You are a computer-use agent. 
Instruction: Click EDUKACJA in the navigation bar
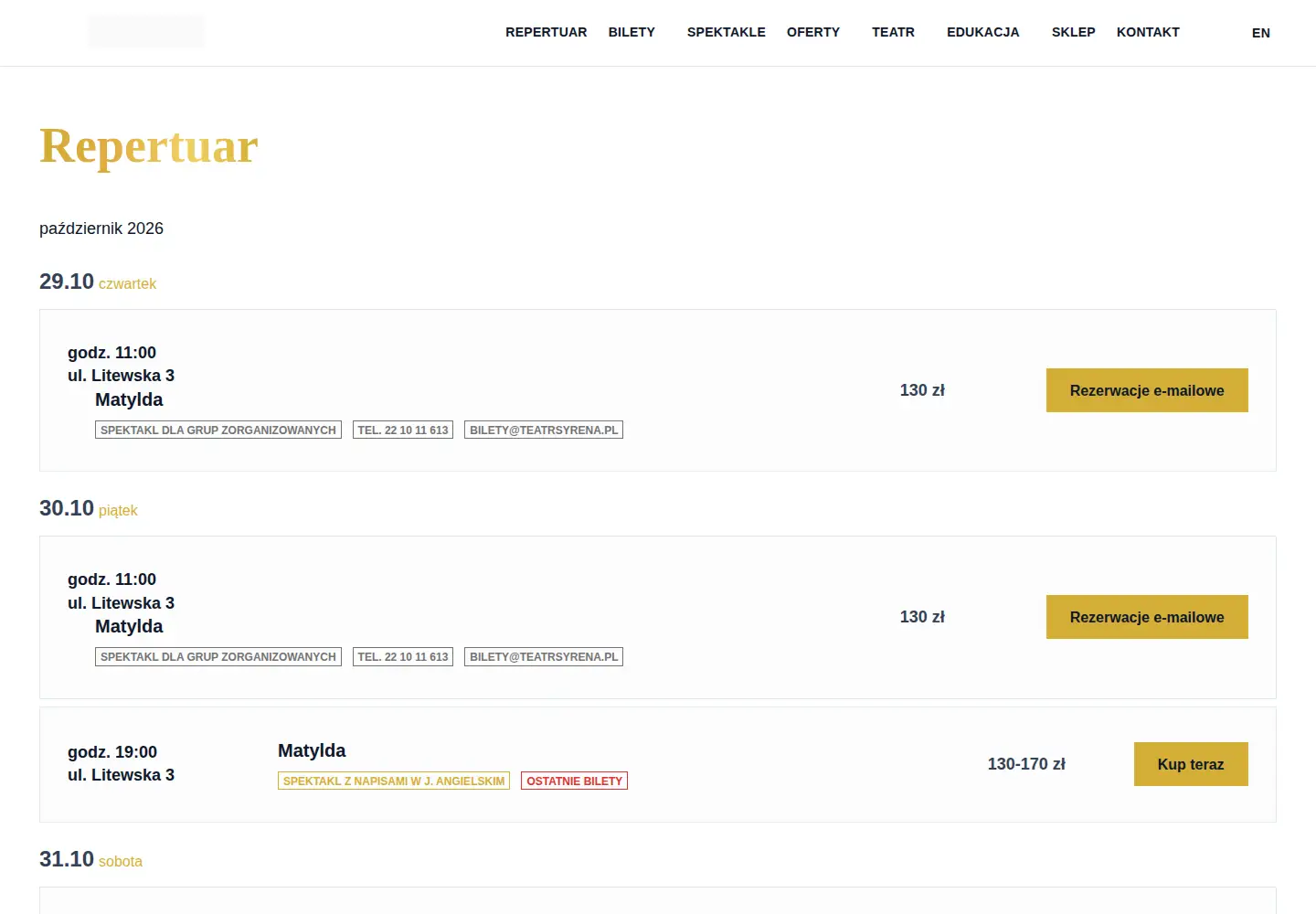[983, 32]
